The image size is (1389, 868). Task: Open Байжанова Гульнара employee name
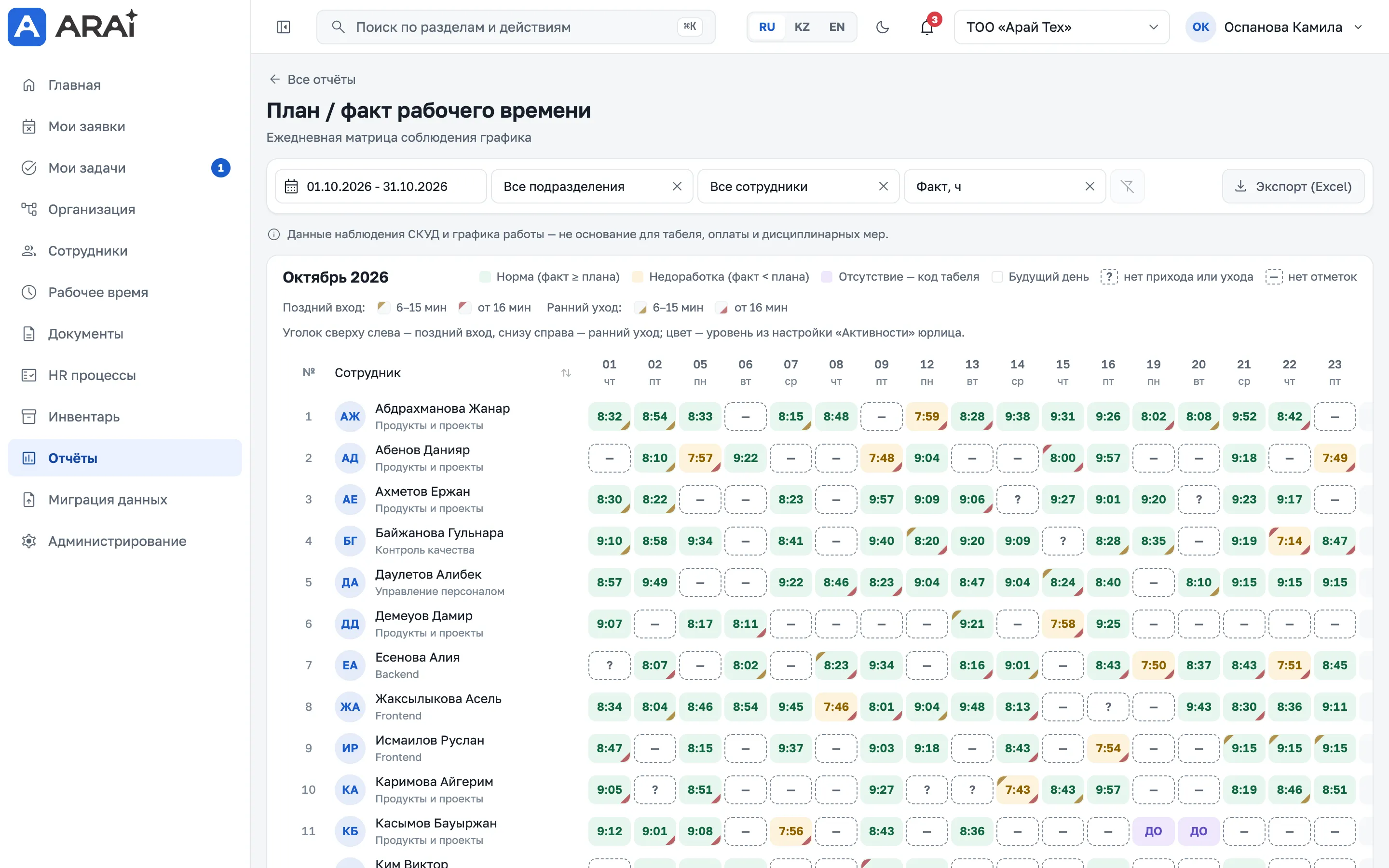coord(439,533)
